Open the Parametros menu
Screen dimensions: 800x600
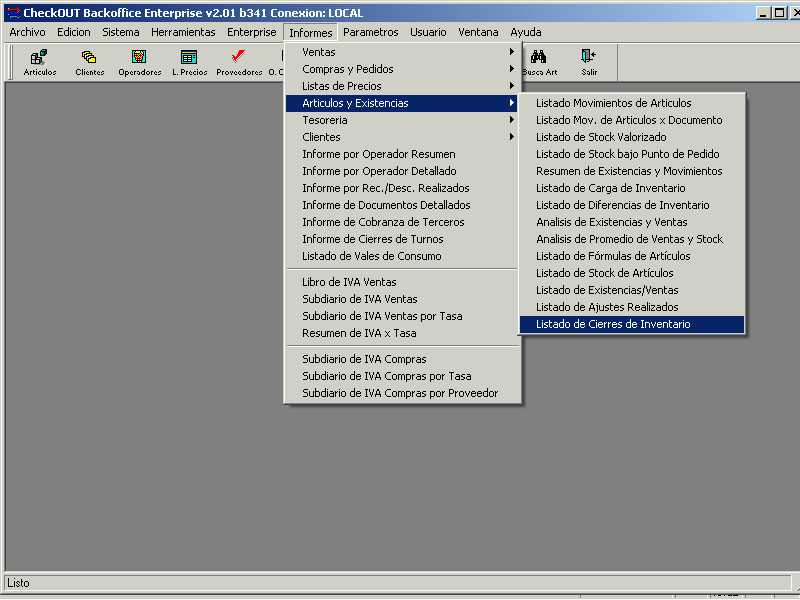pos(371,32)
